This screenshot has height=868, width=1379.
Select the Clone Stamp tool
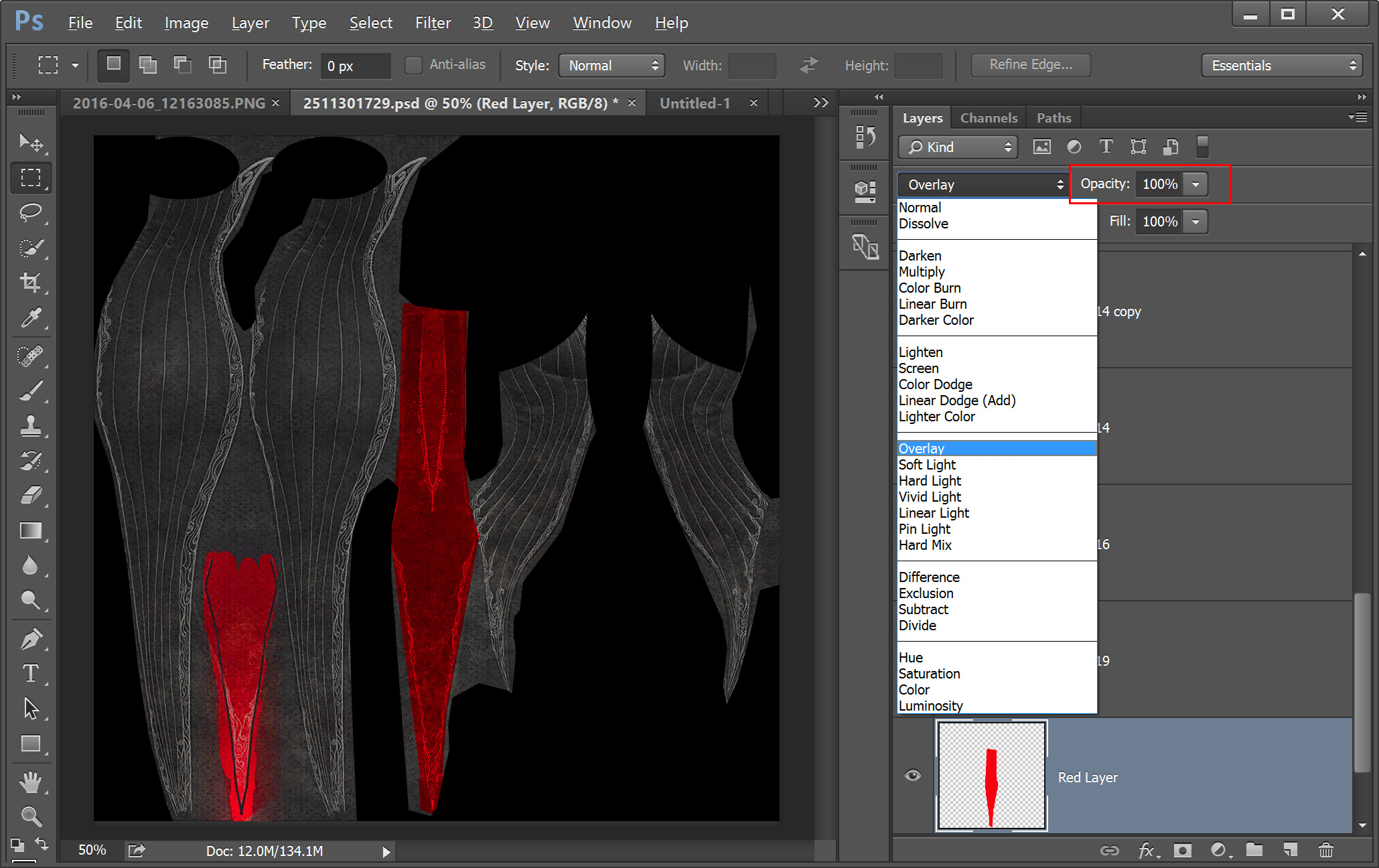(x=30, y=426)
